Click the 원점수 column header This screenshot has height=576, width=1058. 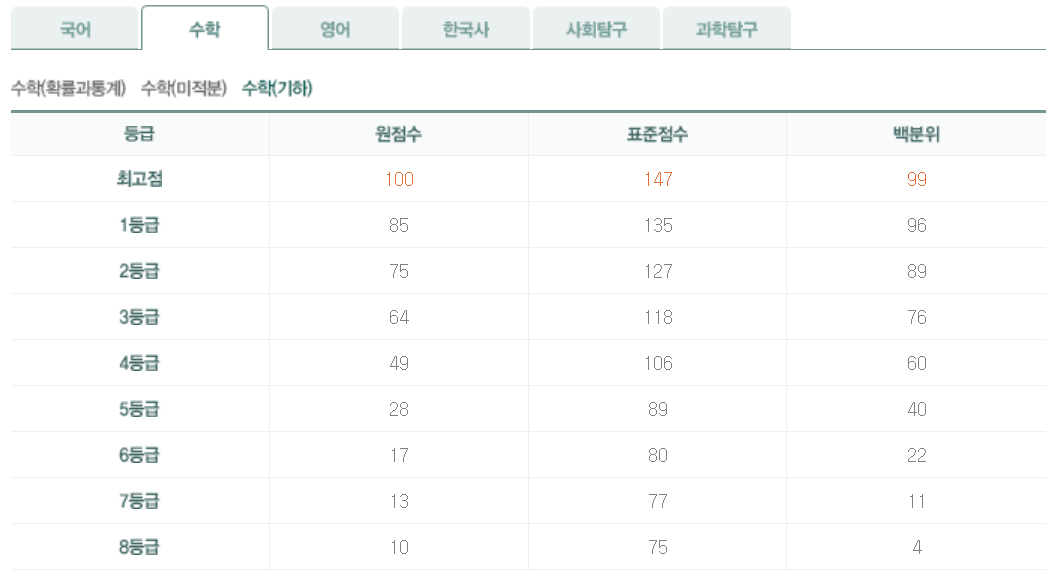(398, 133)
